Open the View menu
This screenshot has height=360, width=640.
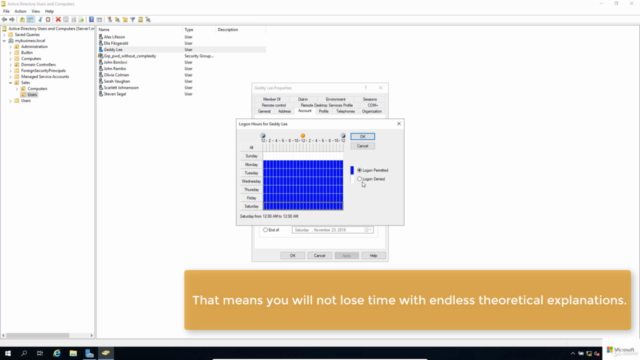point(36,11)
